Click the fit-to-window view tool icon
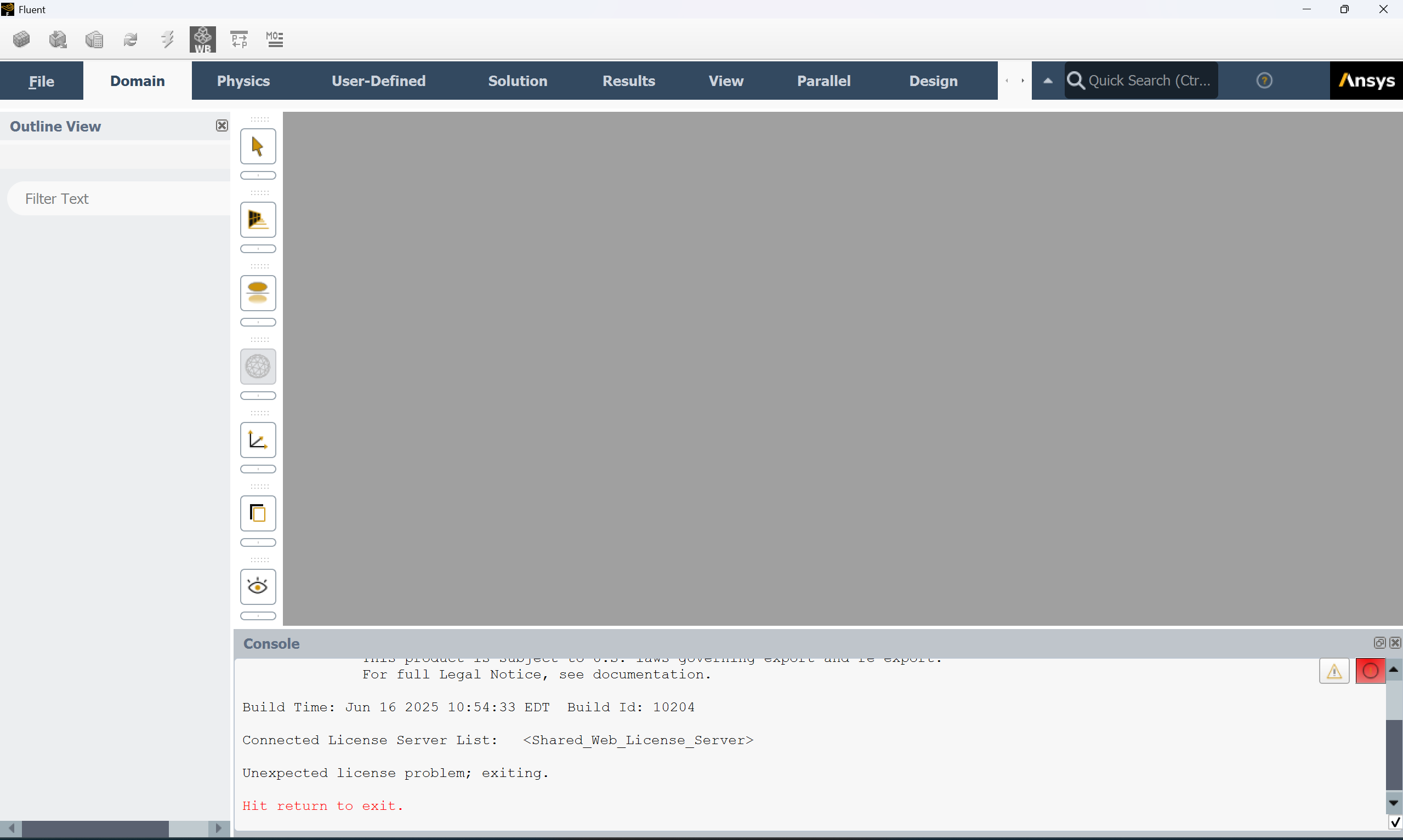Screen dimensions: 1403x840 point(258,220)
